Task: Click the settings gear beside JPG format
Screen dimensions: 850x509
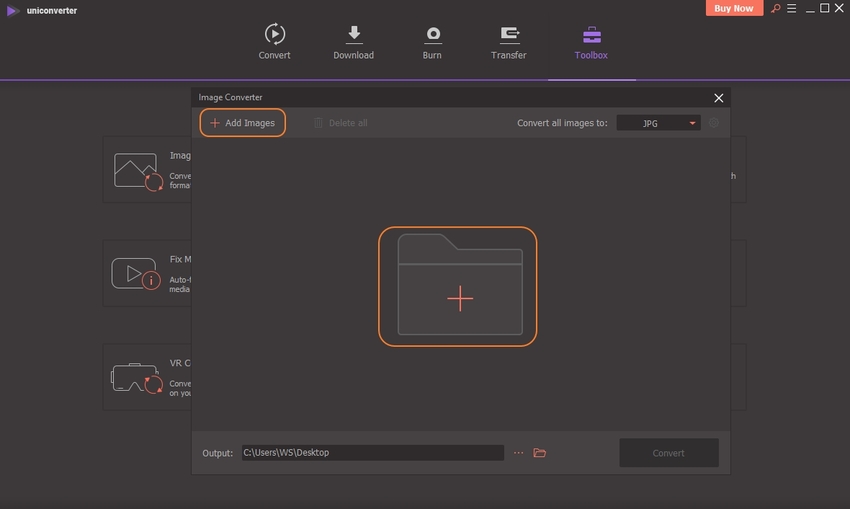Action: [714, 123]
